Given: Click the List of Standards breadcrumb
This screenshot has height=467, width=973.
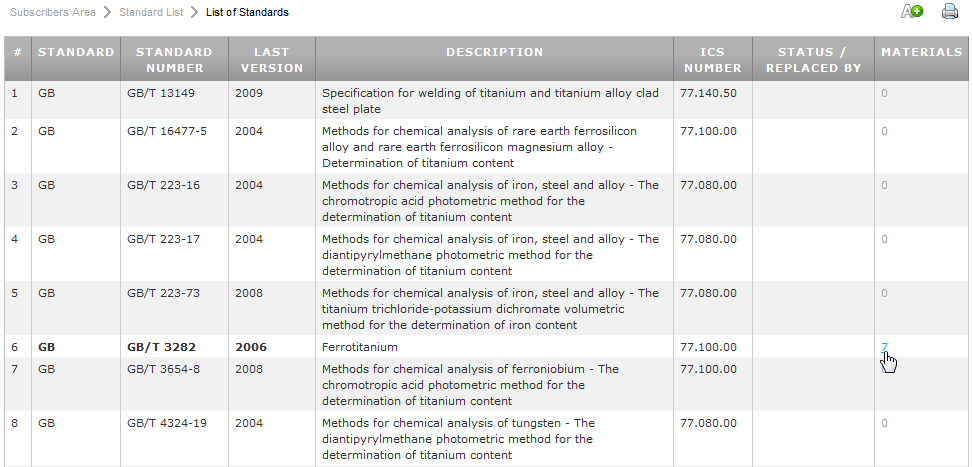Looking at the screenshot, I should click(x=247, y=12).
